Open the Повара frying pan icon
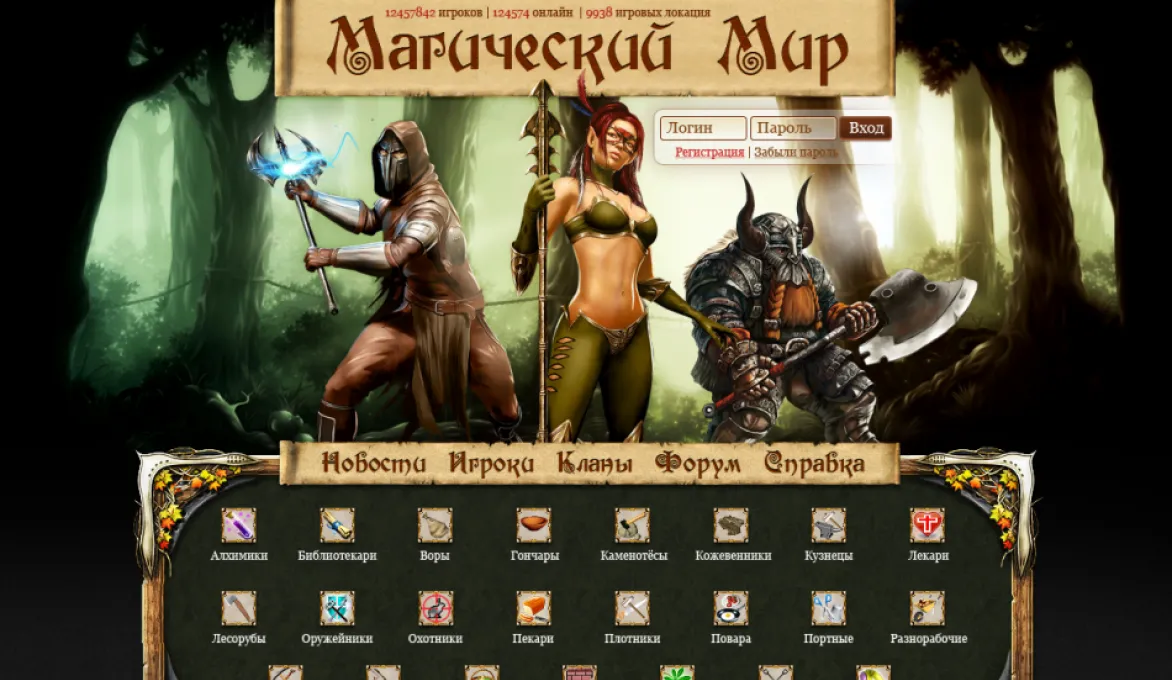The image size is (1172, 680). pyautogui.click(x=730, y=608)
